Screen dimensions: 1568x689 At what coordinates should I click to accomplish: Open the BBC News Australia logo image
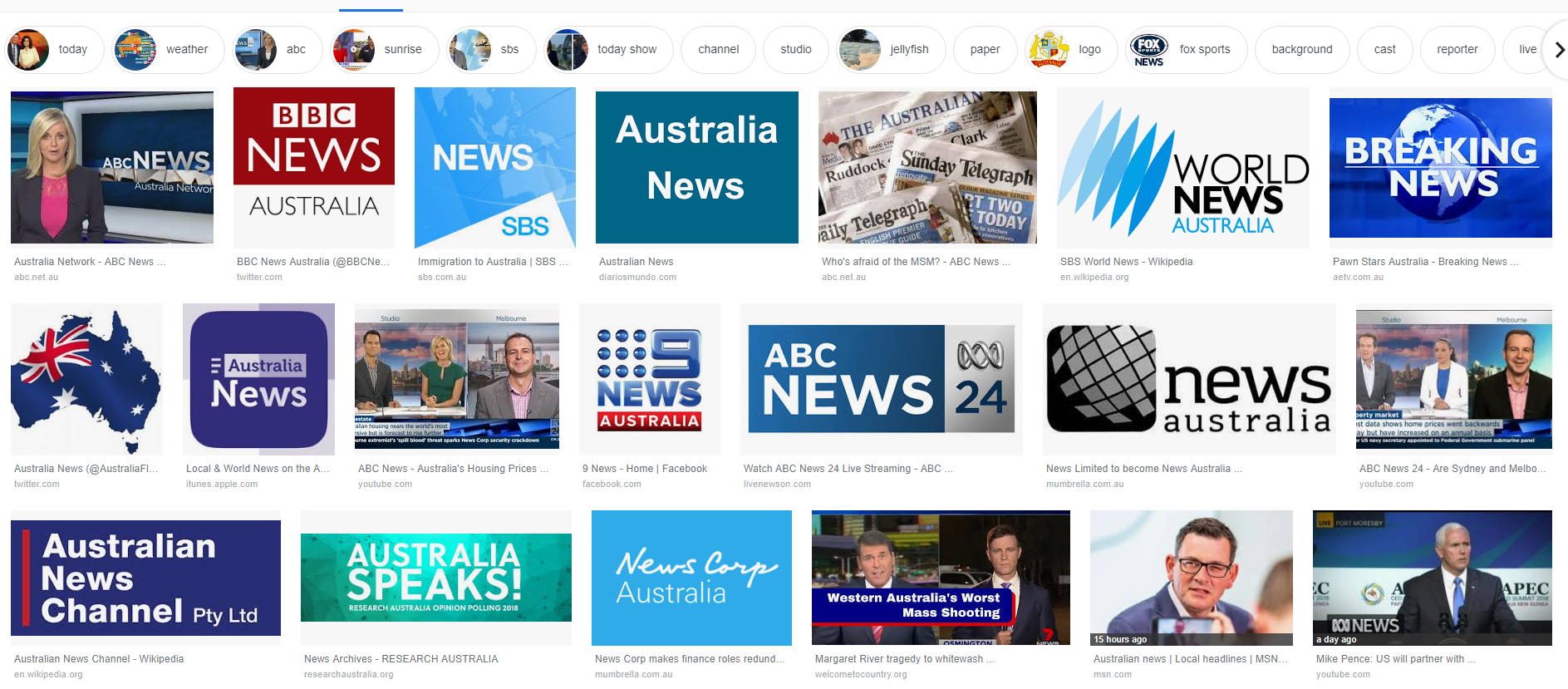(x=314, y=168)
